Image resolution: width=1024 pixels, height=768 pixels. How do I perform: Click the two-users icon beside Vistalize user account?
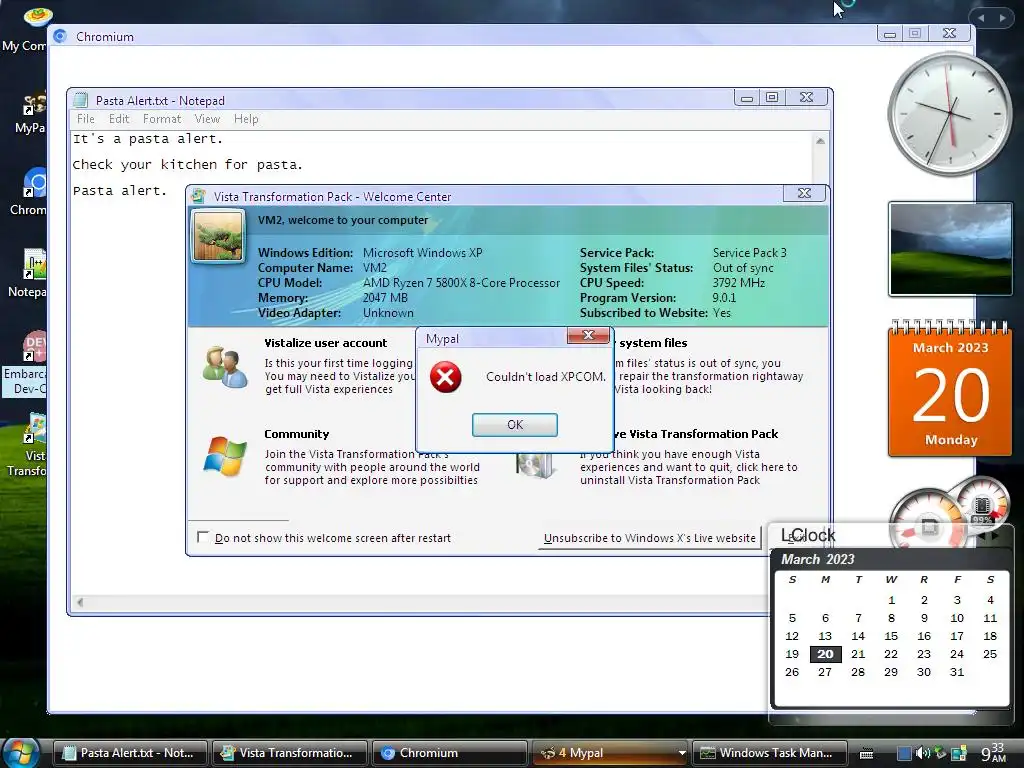pos(225,368)
